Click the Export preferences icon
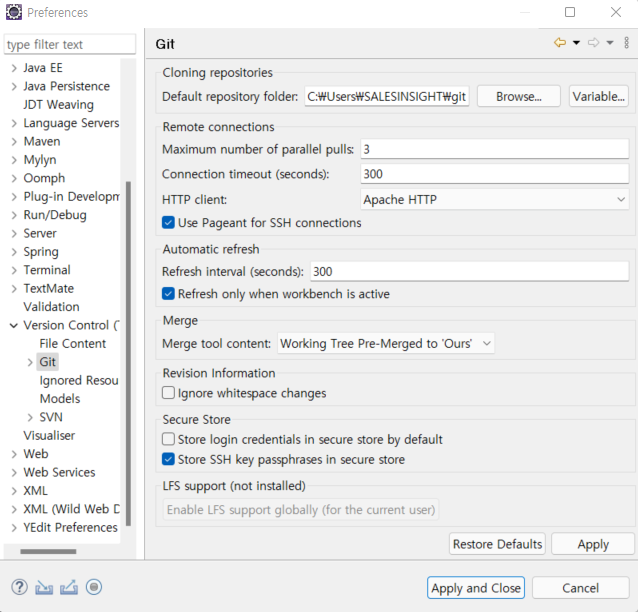Screen dimensions: 638x612 click(69, 587)
